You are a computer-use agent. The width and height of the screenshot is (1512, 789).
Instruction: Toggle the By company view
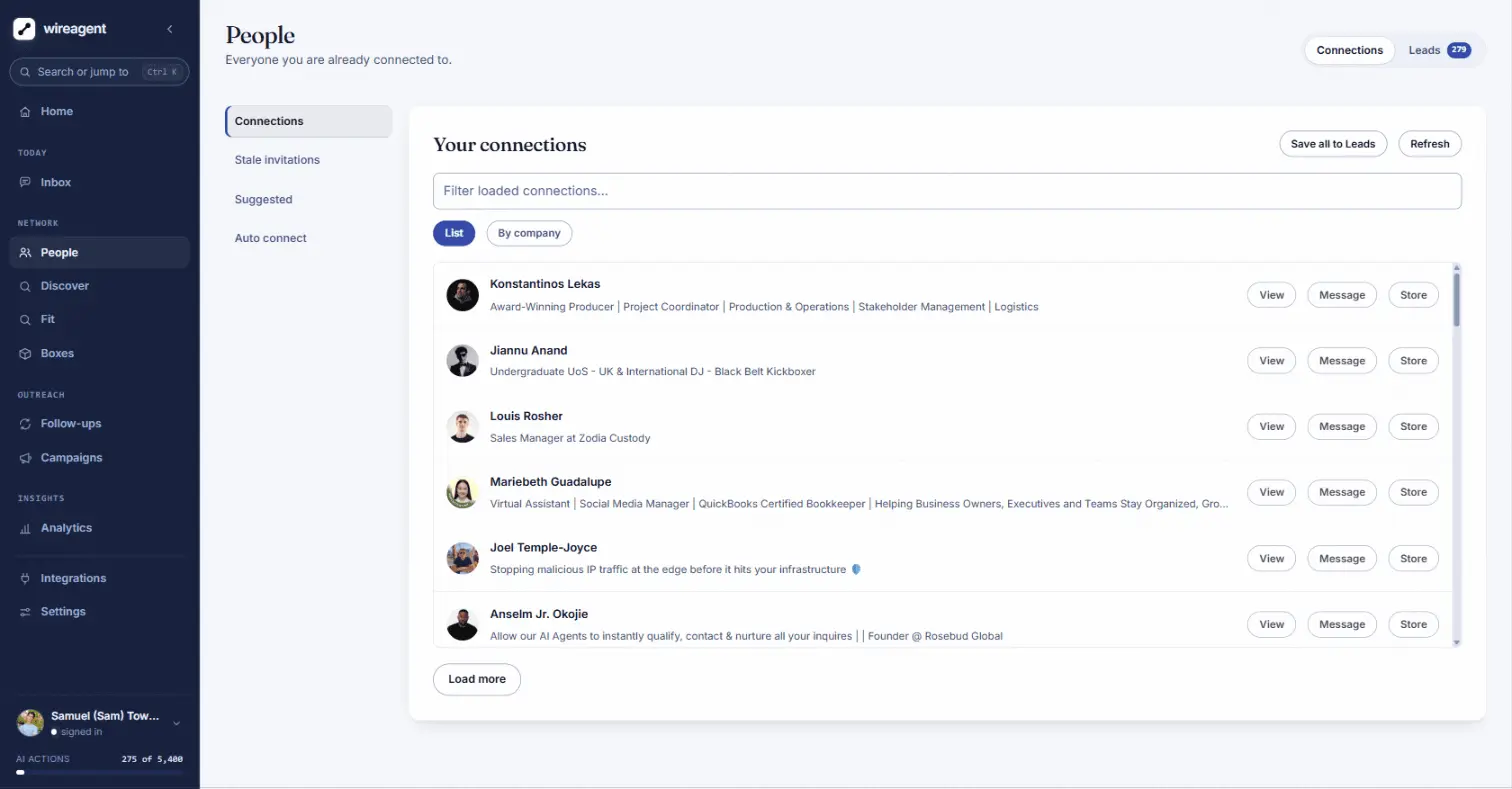pyautogui.click(x=529, y=233)
